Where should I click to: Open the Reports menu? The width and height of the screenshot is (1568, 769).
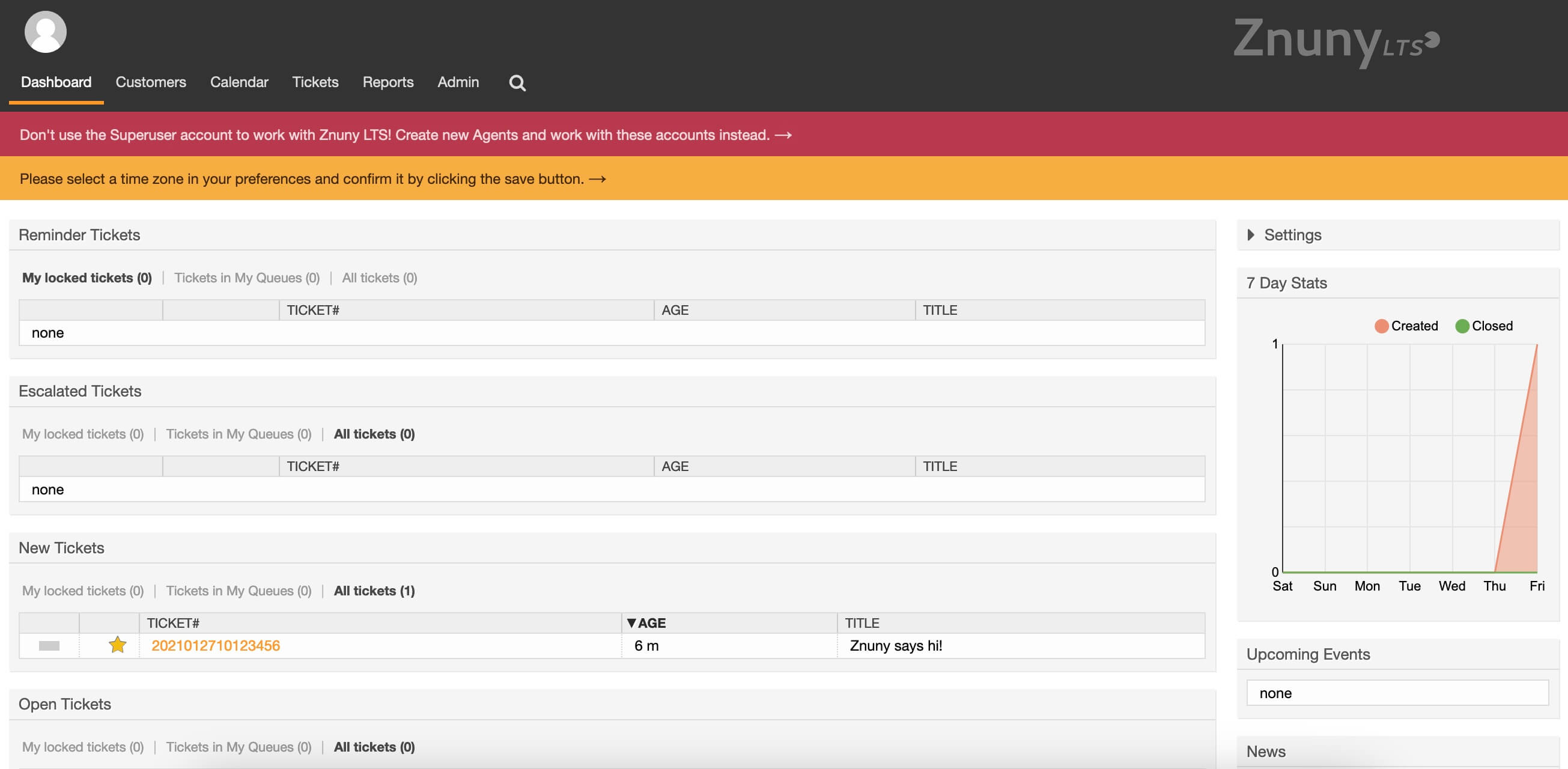click(387, 82)
